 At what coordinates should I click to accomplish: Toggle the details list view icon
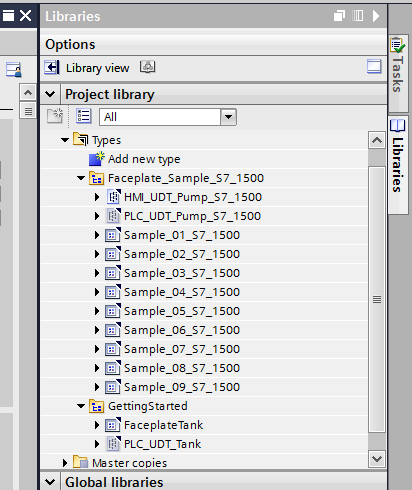tap(83, 116)
